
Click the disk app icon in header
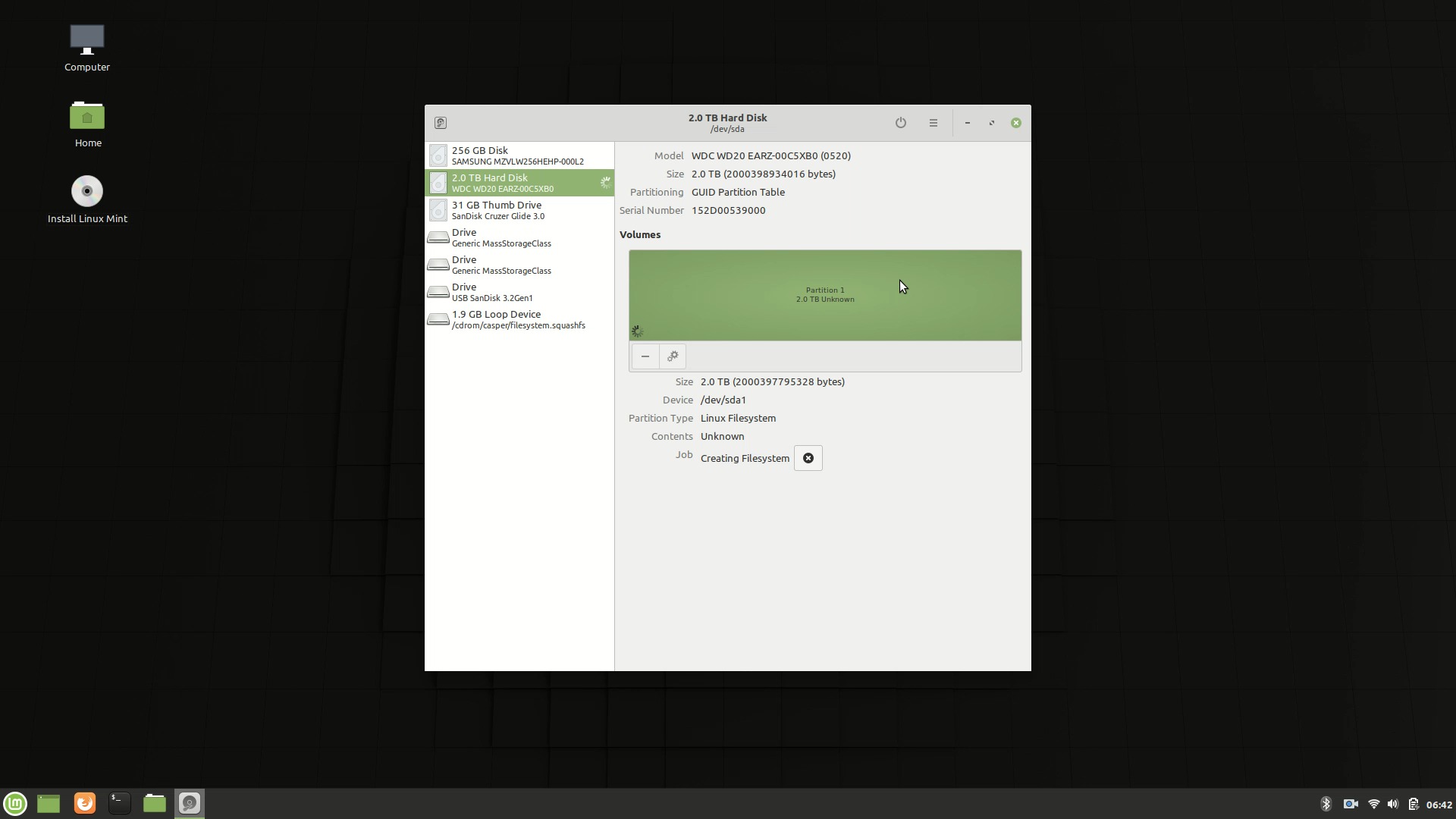pos(440,123)
